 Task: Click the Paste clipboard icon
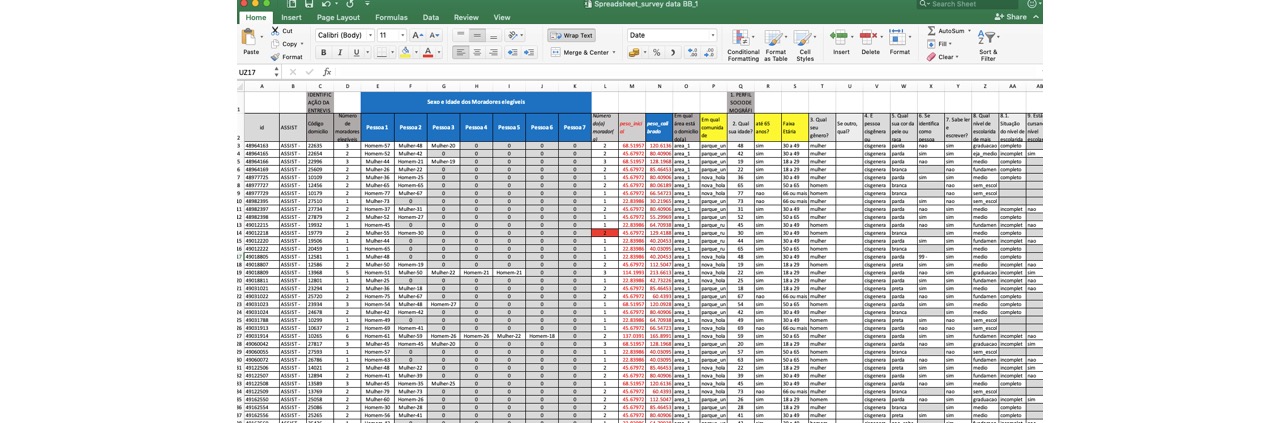point(250,38)
